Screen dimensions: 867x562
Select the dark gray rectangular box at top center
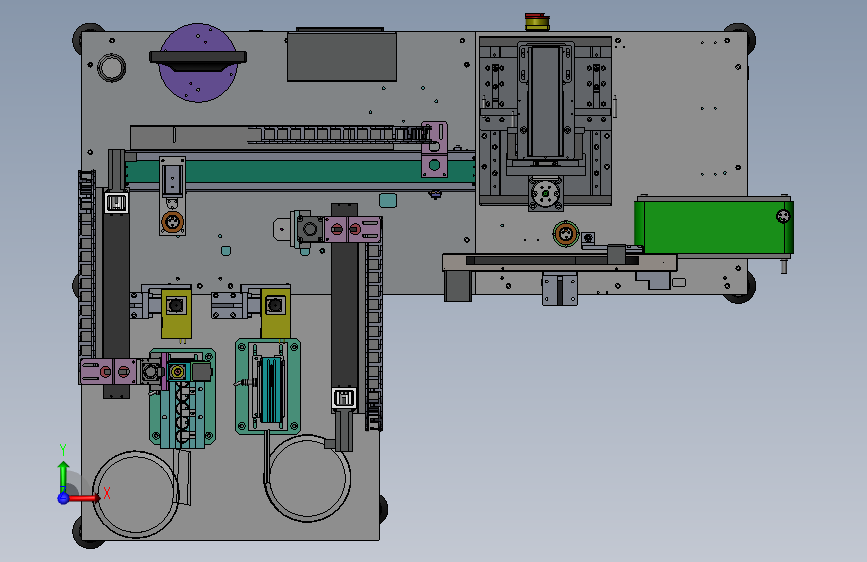(342, 56)
